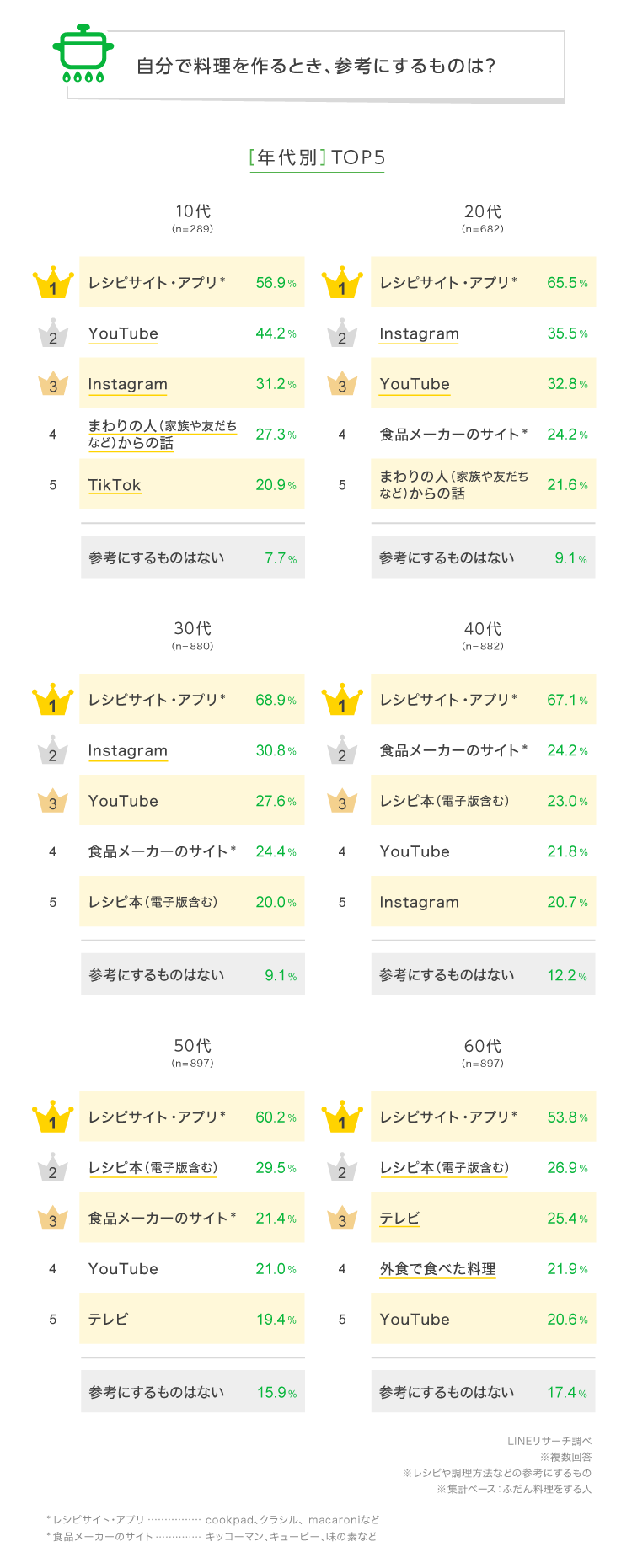This screenshot has height=1568, width=632.
Task: Click the gold crown in 40代 ranking
Action: point(342,700)
